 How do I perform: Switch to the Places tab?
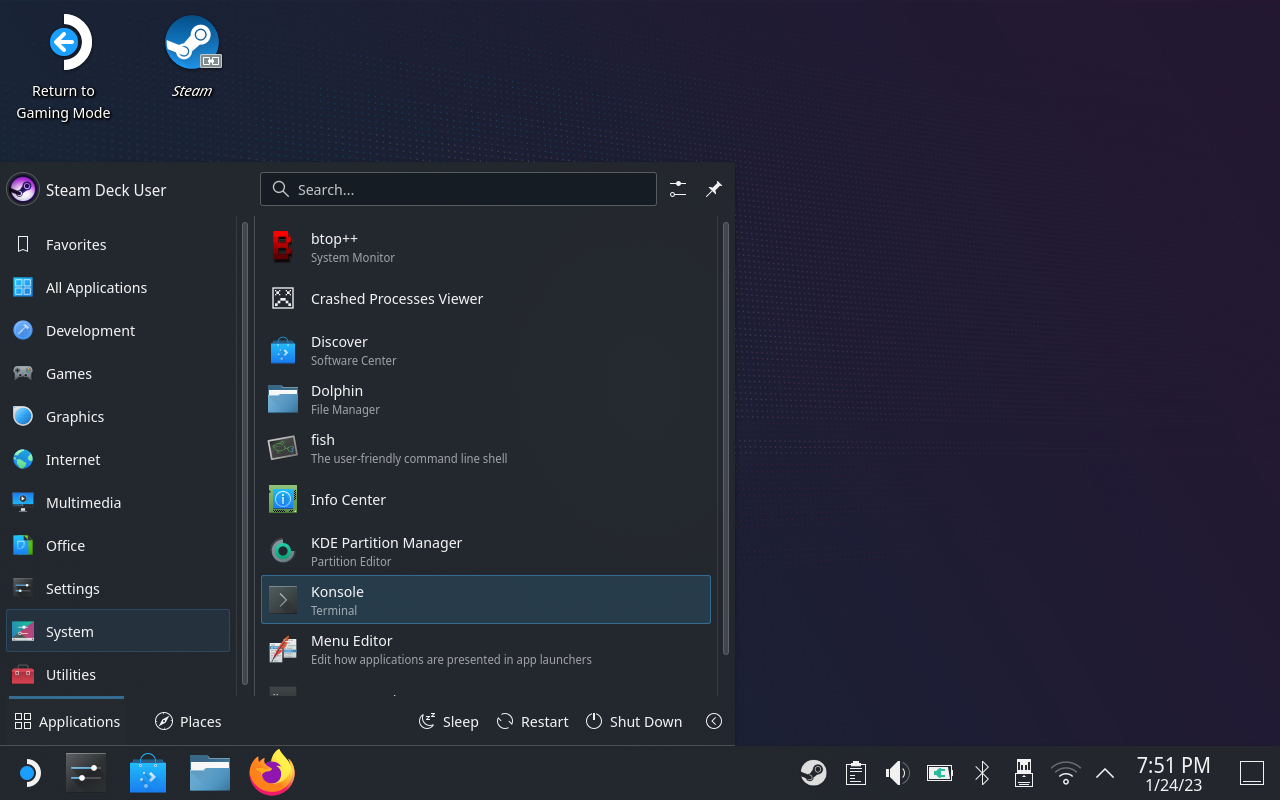188,722
